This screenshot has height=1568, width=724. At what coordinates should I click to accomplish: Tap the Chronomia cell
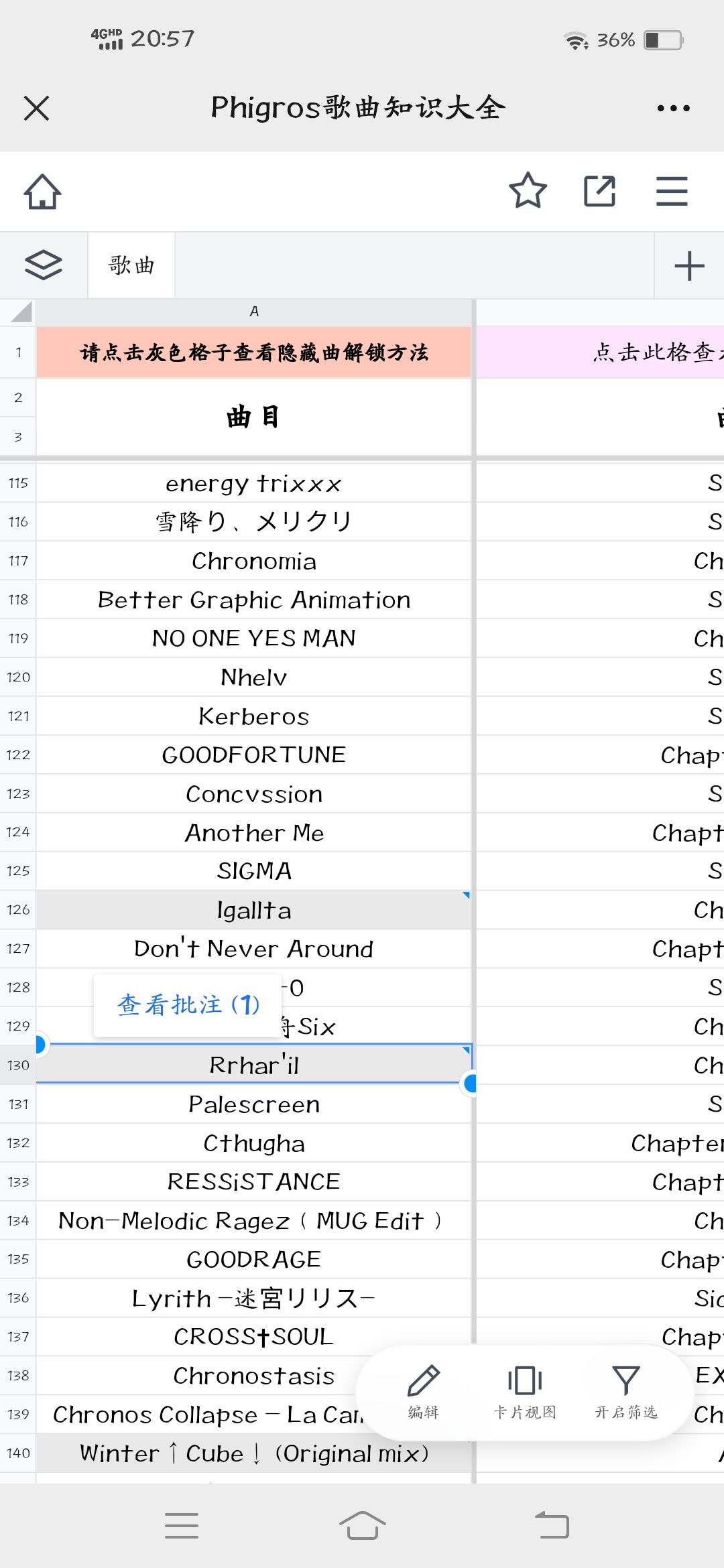(254, 561)
